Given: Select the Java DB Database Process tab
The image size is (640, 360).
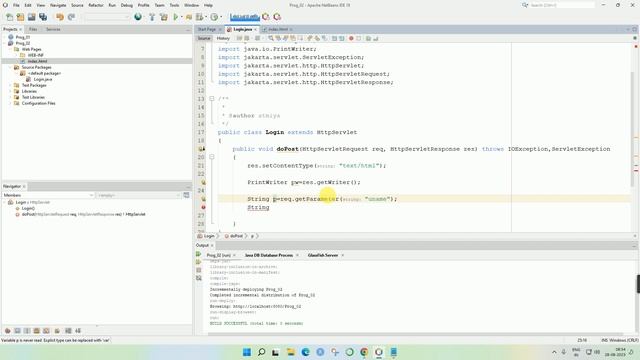Looking at the screenshot, I should click(x=269, y=255).
